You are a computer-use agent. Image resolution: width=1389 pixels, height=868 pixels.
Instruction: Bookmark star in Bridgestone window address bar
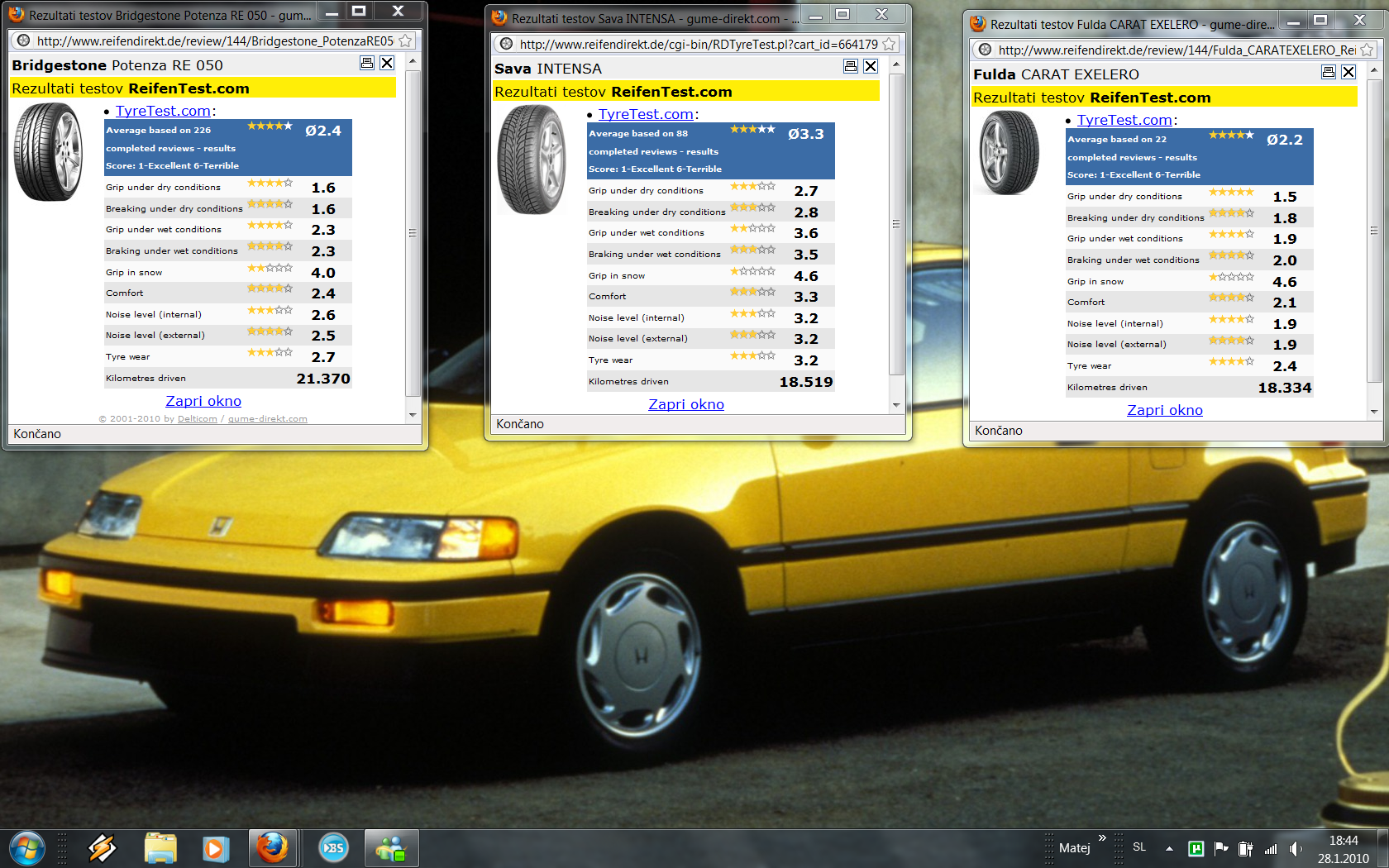pos(405,41)
